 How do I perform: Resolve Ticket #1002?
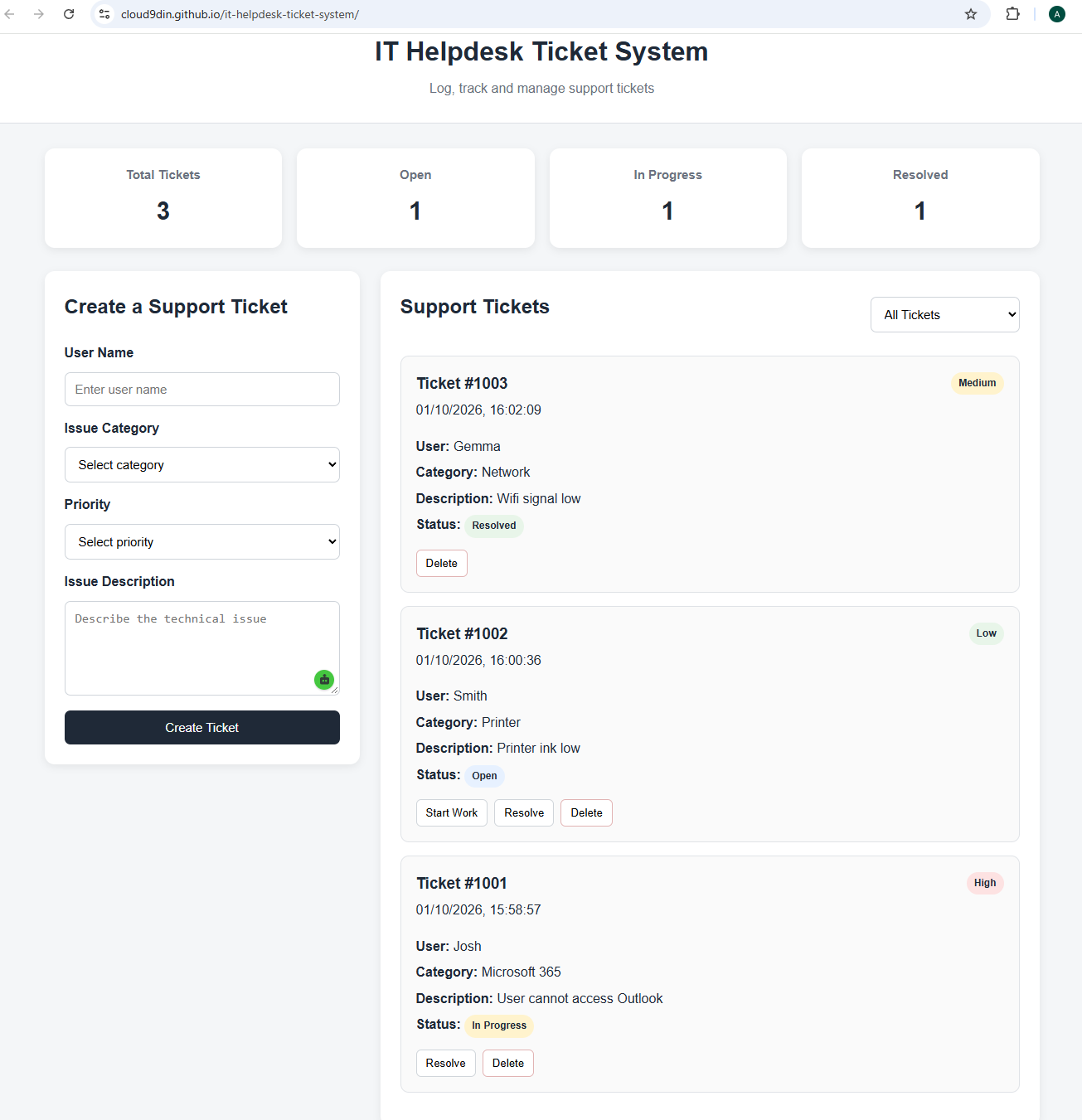(x=524, y=813)
